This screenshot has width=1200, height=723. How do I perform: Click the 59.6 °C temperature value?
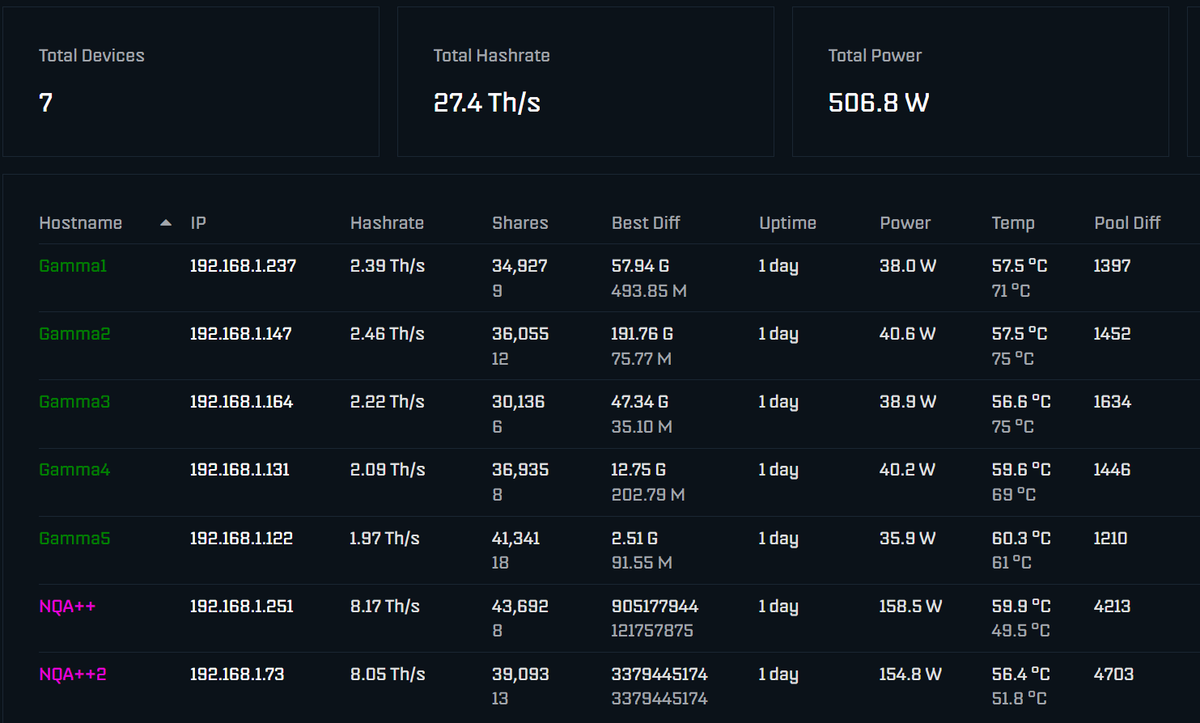click(1021, 470)
